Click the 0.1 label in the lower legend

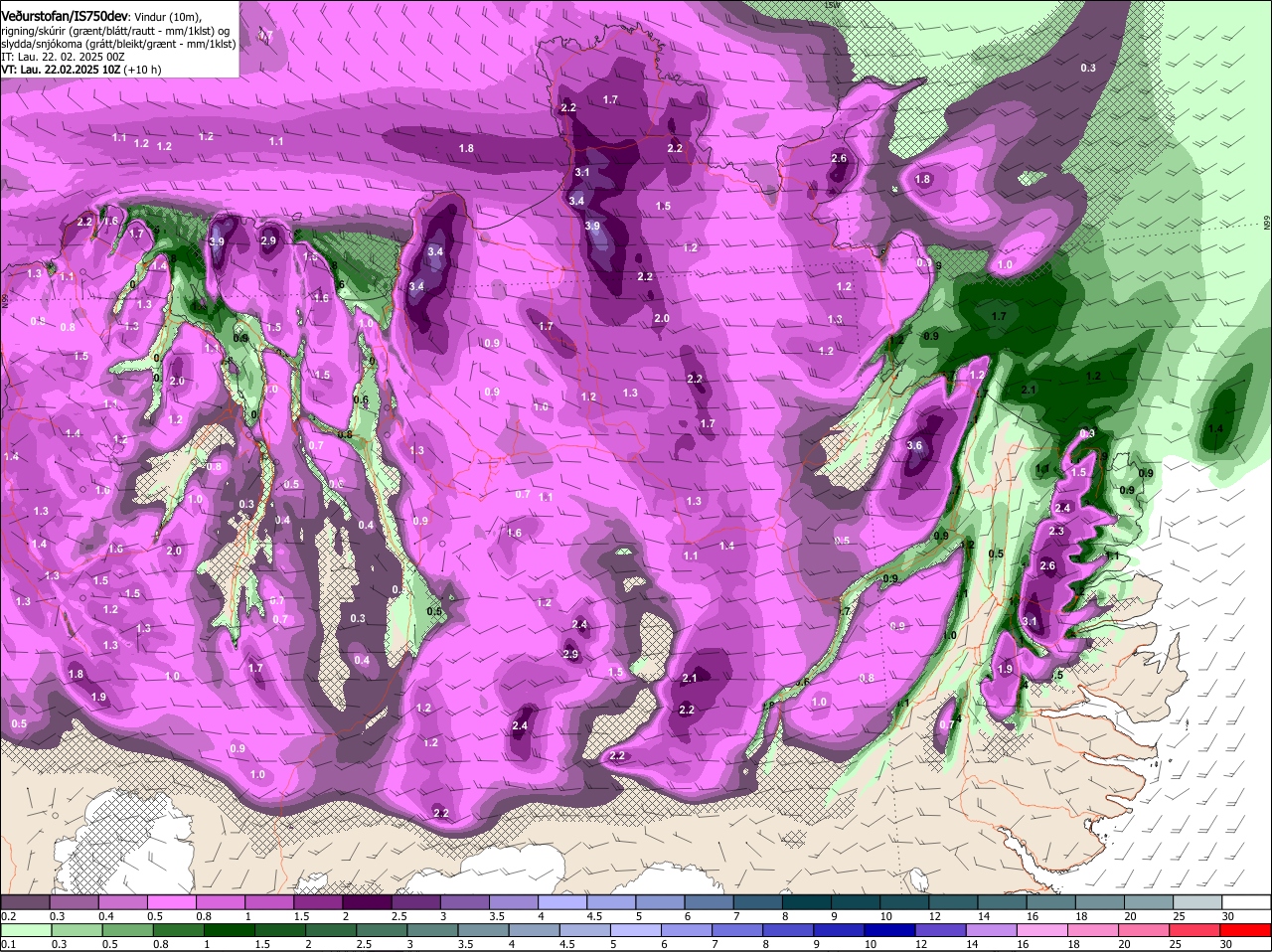8,944
